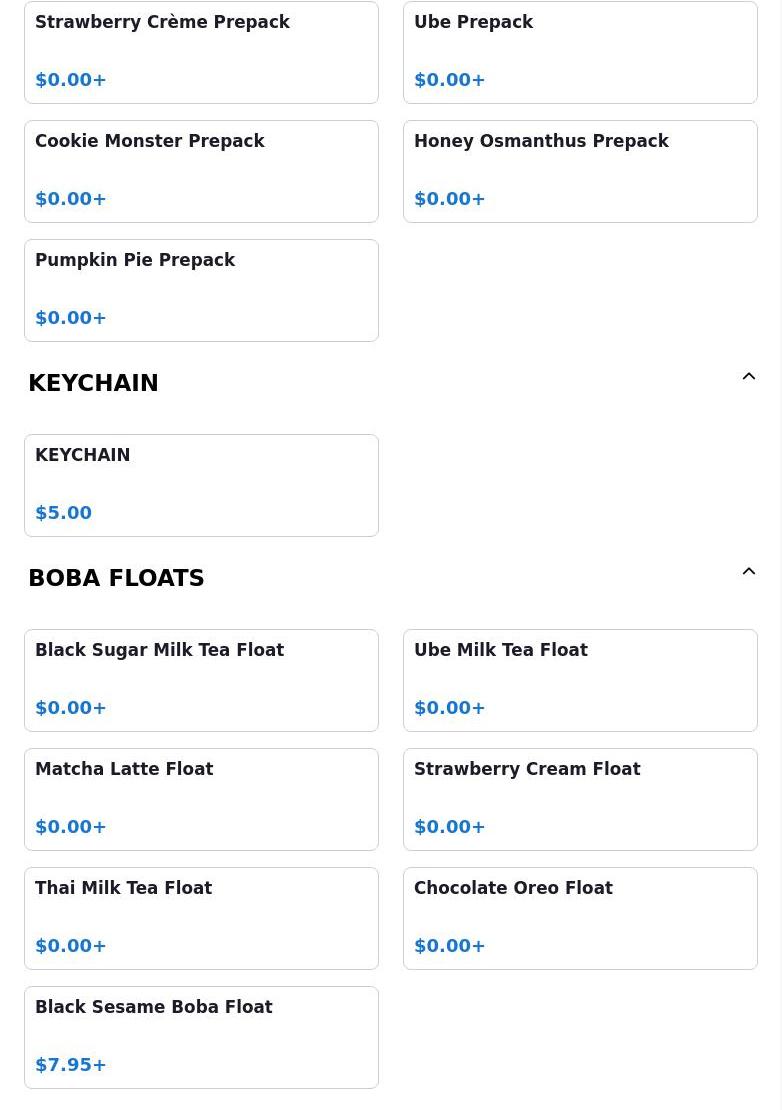Click the Pumpkin Pie Prepack $0.00+ price
782x1110 pixels.
[71, 318]
